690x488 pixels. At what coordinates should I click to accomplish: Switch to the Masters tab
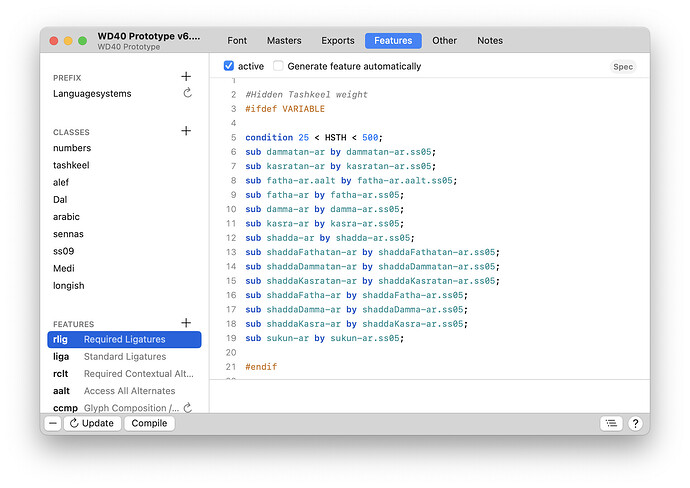284,41
